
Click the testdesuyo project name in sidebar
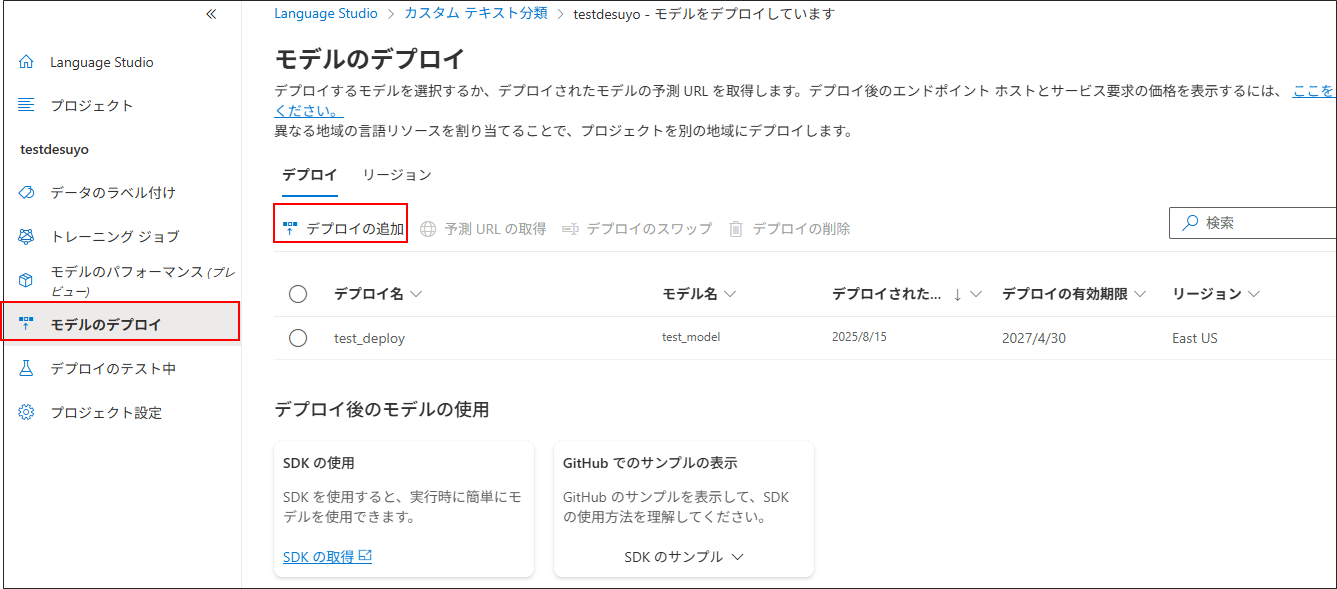click(x=54, y=149)
